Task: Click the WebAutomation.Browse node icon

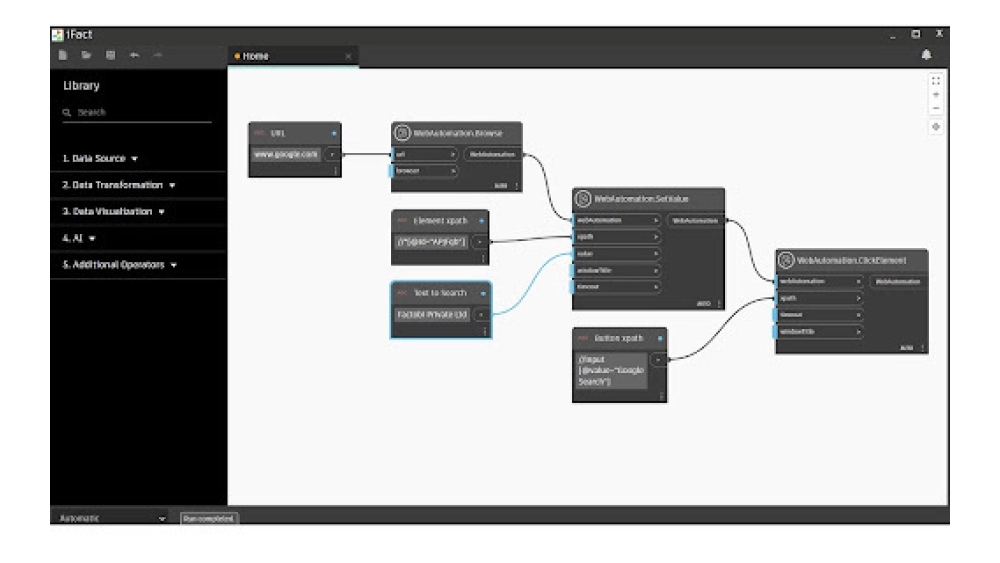Action: (x=403, y=133)
